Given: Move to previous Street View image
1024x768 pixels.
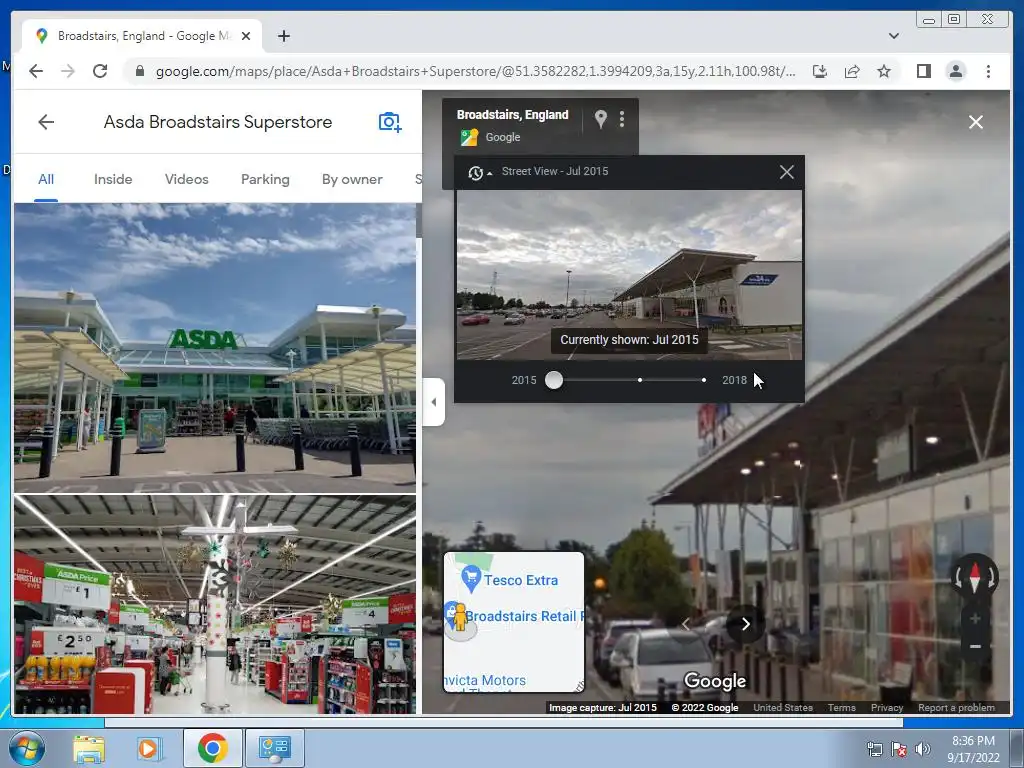Looking at the screenshot, I should 686,624.
